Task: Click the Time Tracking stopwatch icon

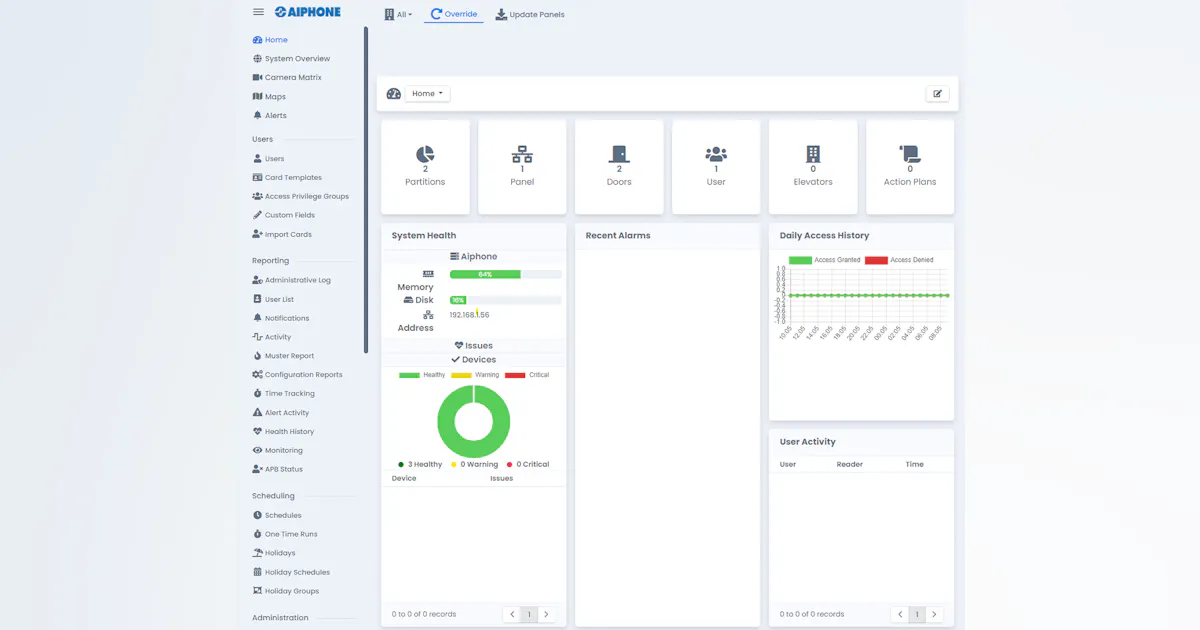Action: [257, 394]
